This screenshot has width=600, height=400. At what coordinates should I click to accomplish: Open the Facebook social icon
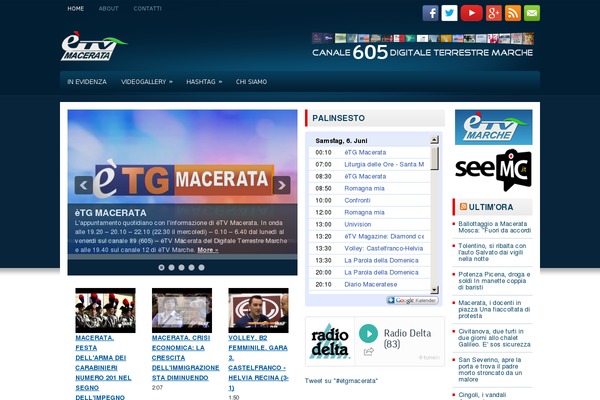[x=430, y=13]
